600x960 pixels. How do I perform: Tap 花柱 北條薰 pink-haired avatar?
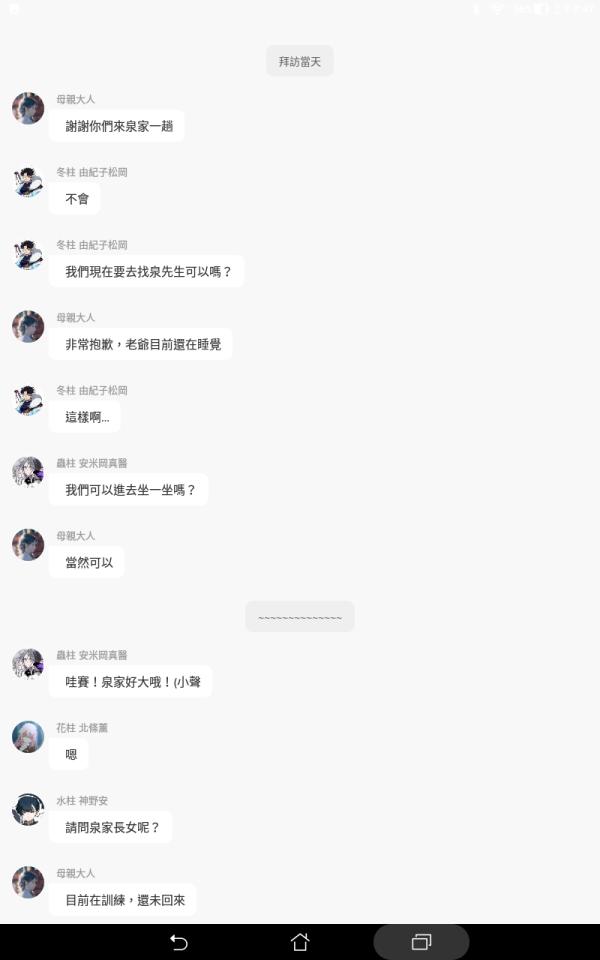(28, 737)
